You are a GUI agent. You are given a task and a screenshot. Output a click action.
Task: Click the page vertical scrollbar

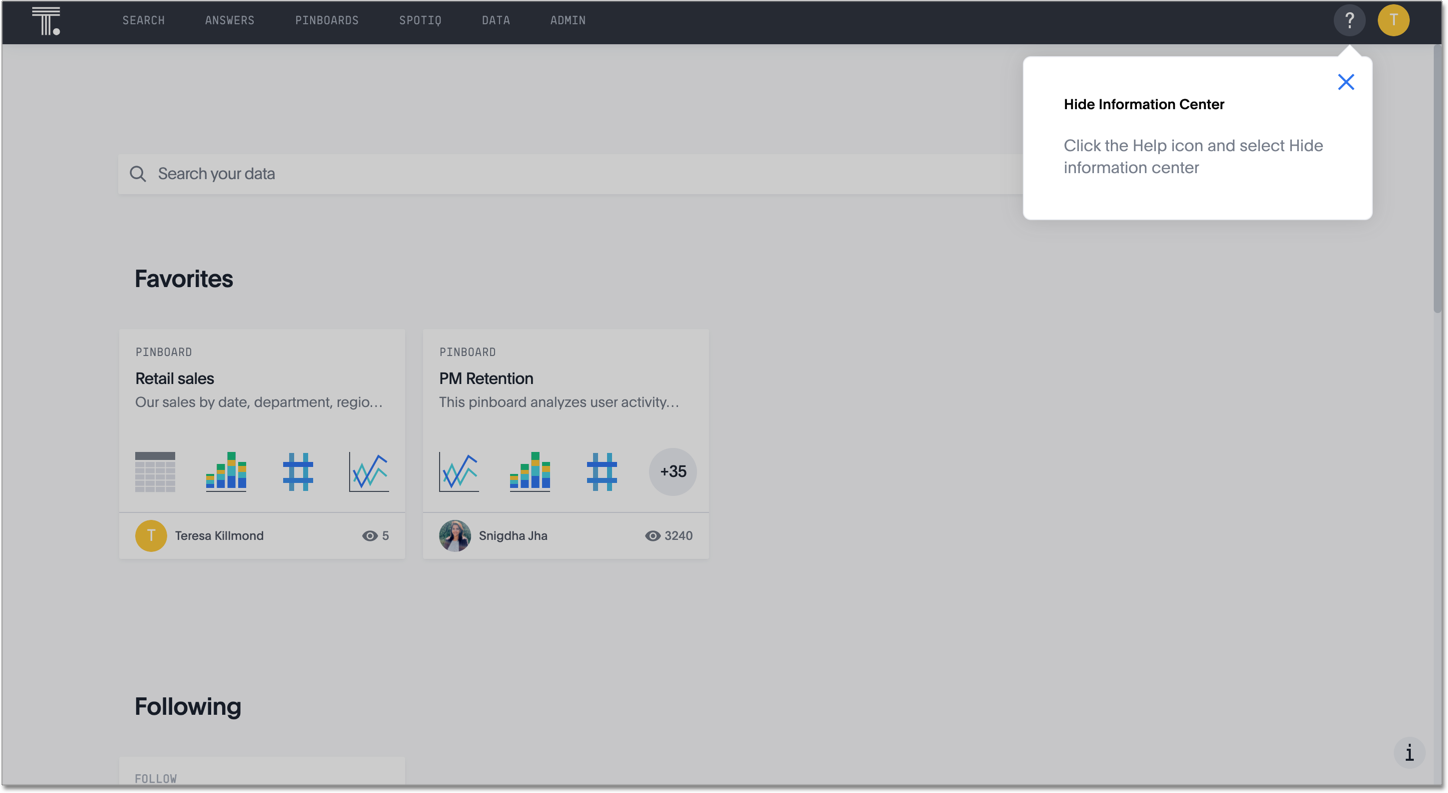coord(1437,180)
